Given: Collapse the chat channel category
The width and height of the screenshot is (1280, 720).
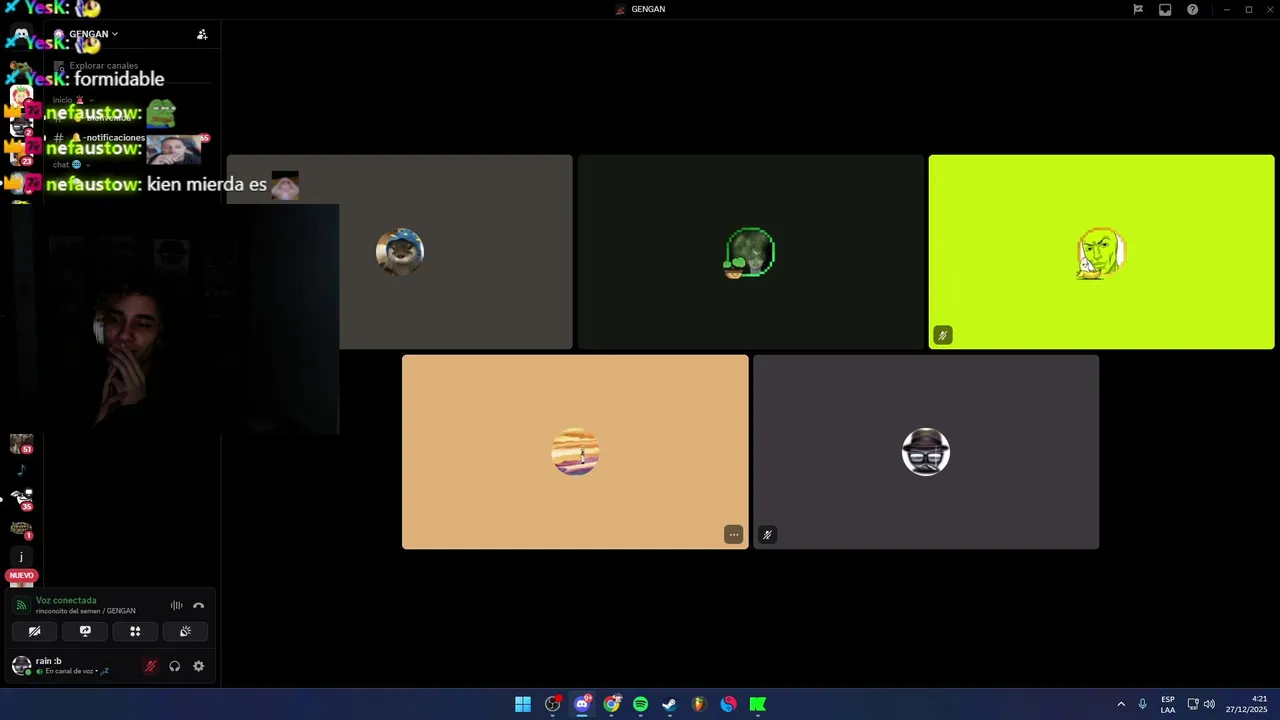Looking at the screenshot, I should tap(70, 164).
